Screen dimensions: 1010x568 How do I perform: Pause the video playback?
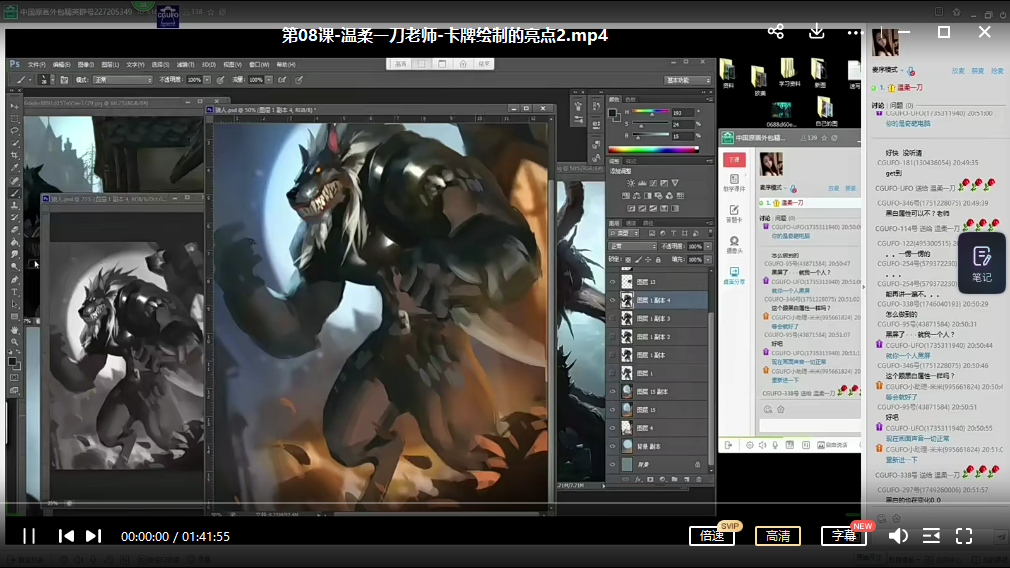pyautogui.click(x=29, y=536)
